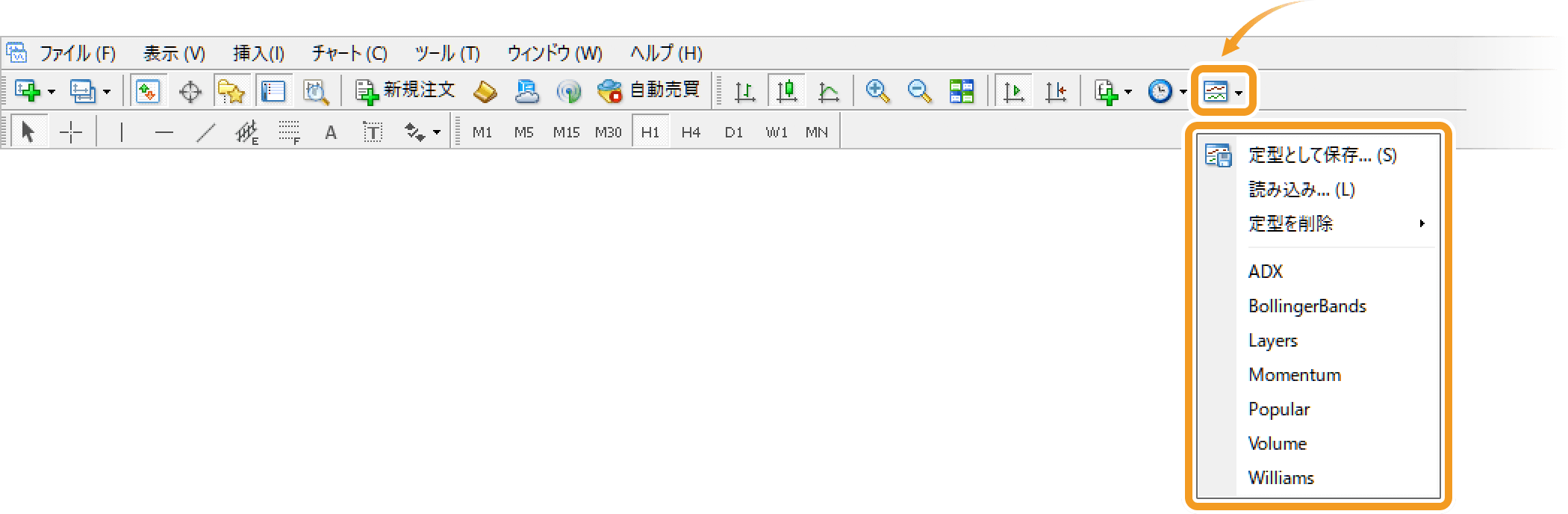This screenshot has height=514, width=1568.
Task: Open the ファイル (F) menu
Action: tap(77, 54)
